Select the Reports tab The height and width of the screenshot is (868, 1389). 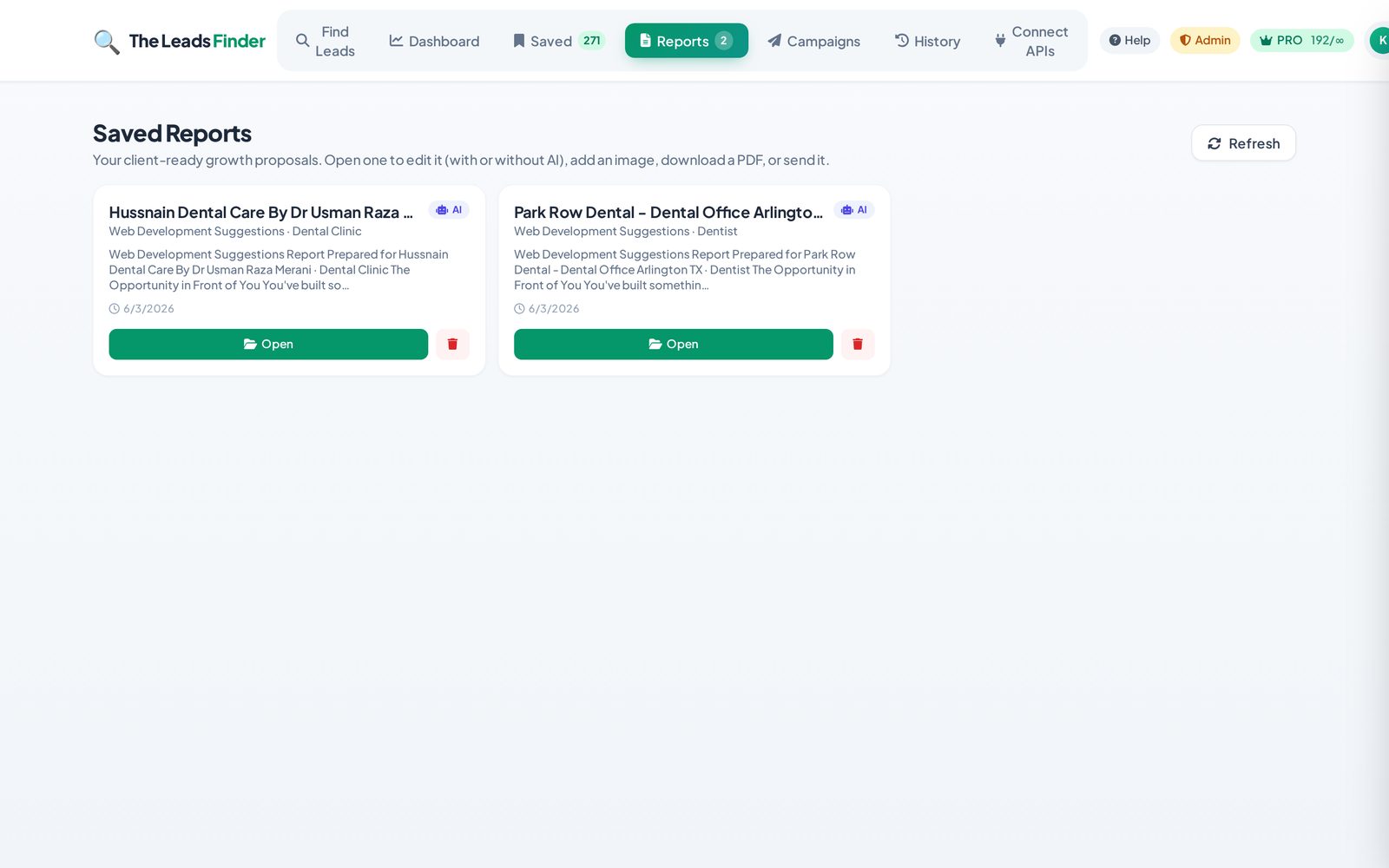687,41
